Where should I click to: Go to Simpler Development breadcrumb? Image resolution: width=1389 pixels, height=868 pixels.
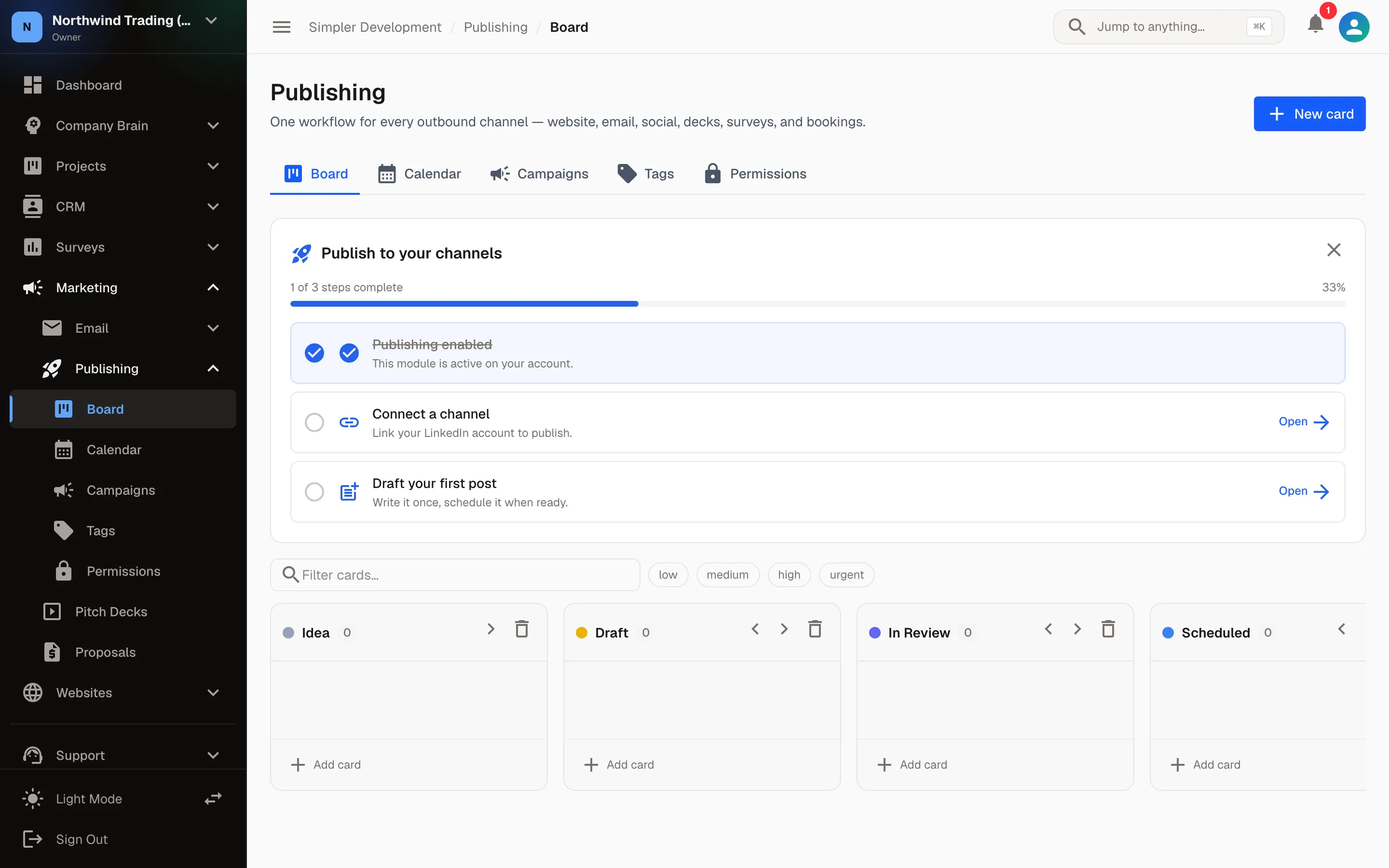[x=375, y=27]
